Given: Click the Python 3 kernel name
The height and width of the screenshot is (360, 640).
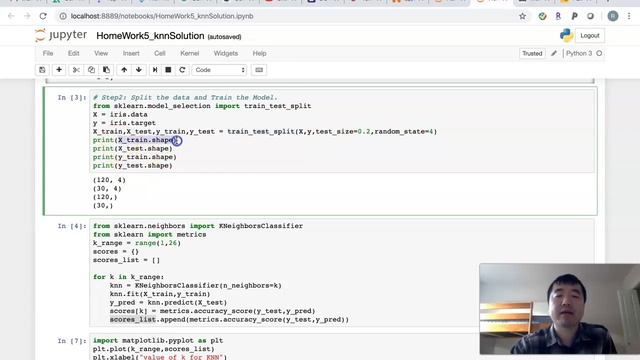Looking at the screenshot, I should click(x=579, y=53).
